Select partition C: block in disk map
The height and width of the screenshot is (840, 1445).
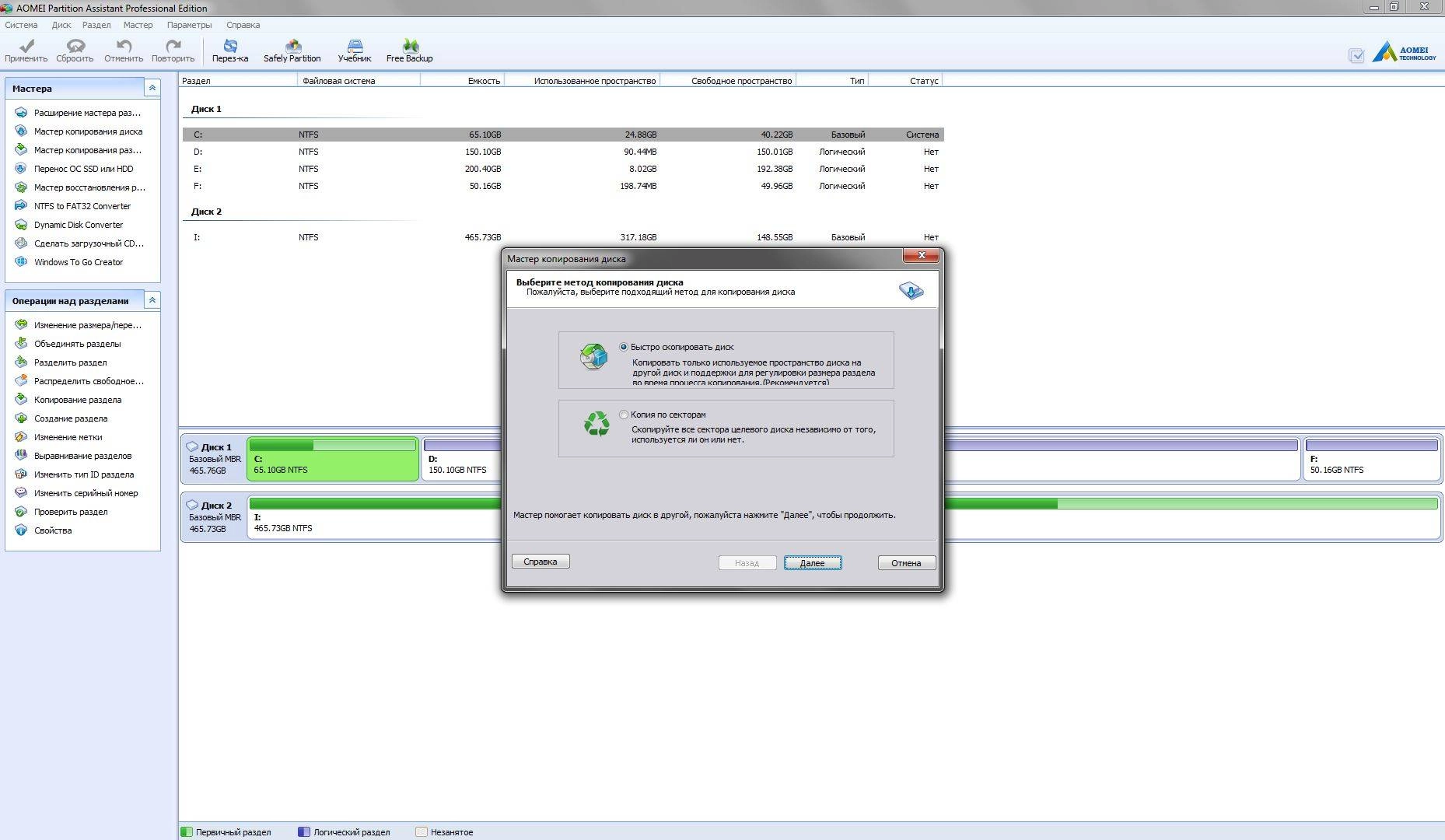[333, 459]
